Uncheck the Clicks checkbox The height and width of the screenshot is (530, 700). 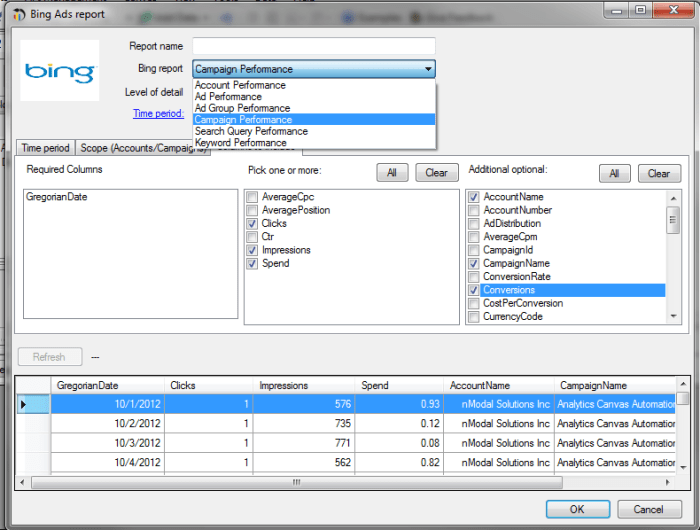[252, 224]
